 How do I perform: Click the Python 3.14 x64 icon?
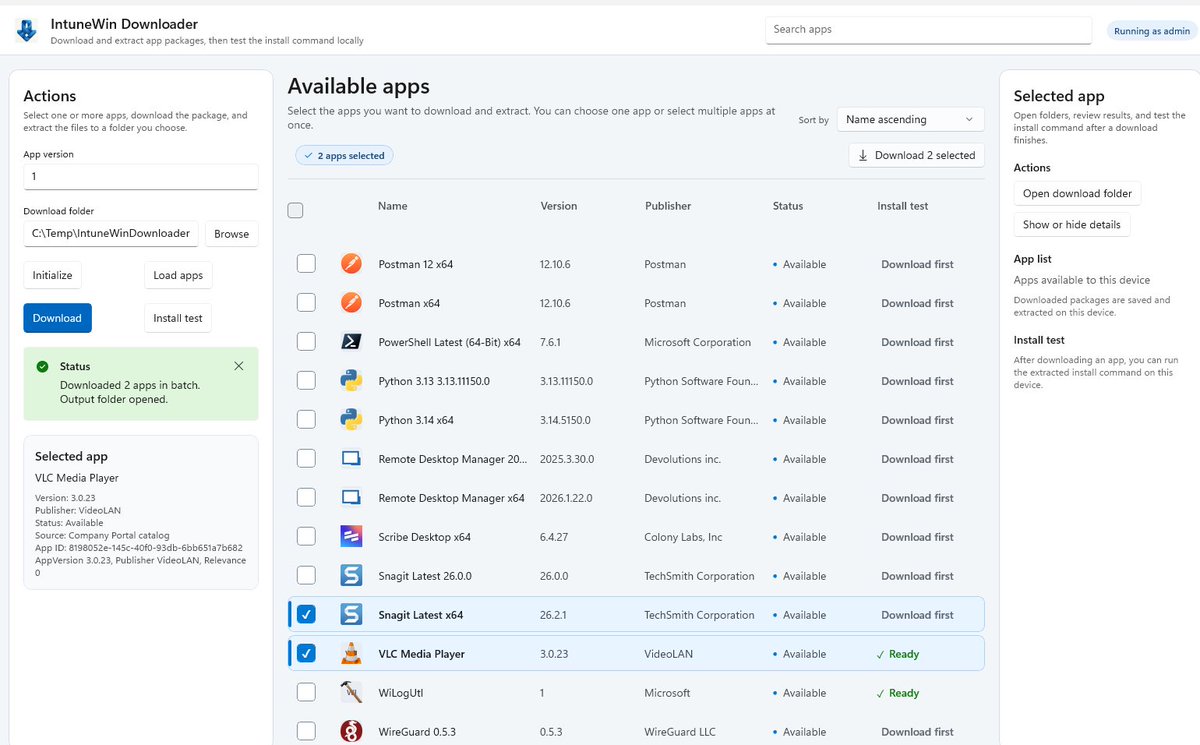[x=350, y=420]
